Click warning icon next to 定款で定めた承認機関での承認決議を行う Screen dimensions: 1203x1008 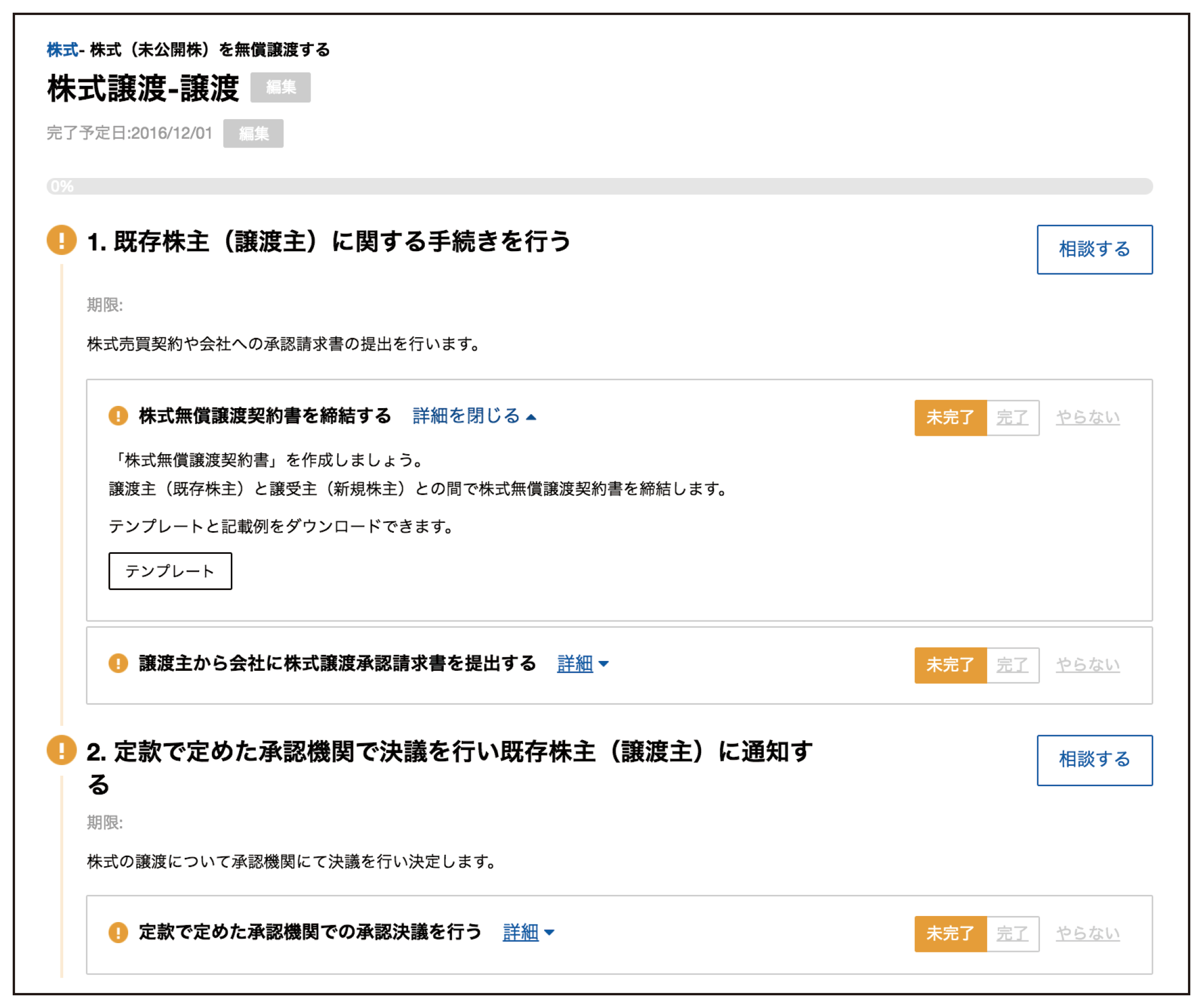(x=118, y=933)
